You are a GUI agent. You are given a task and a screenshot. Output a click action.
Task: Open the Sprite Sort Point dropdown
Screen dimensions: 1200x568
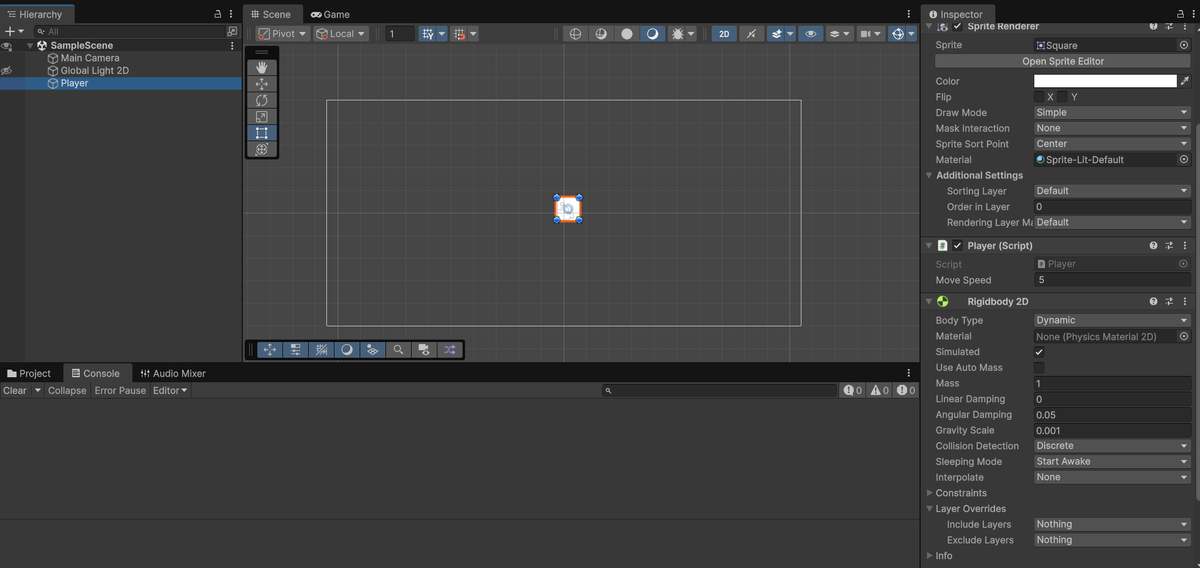[1112, 144]
